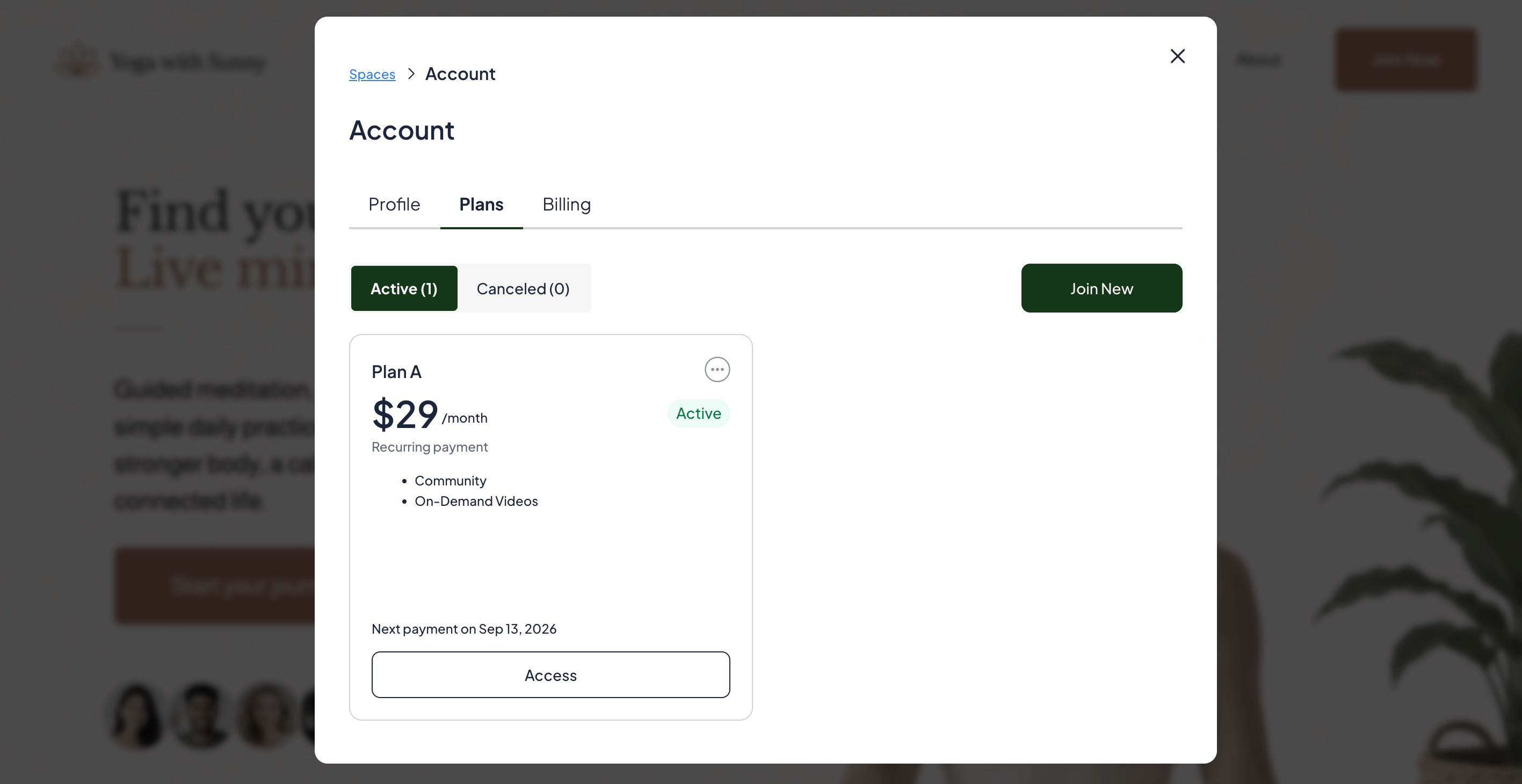Click the $29 per month price
Image resolution: width=1522 pixels, height=784 pixels.
pos(430,414)
